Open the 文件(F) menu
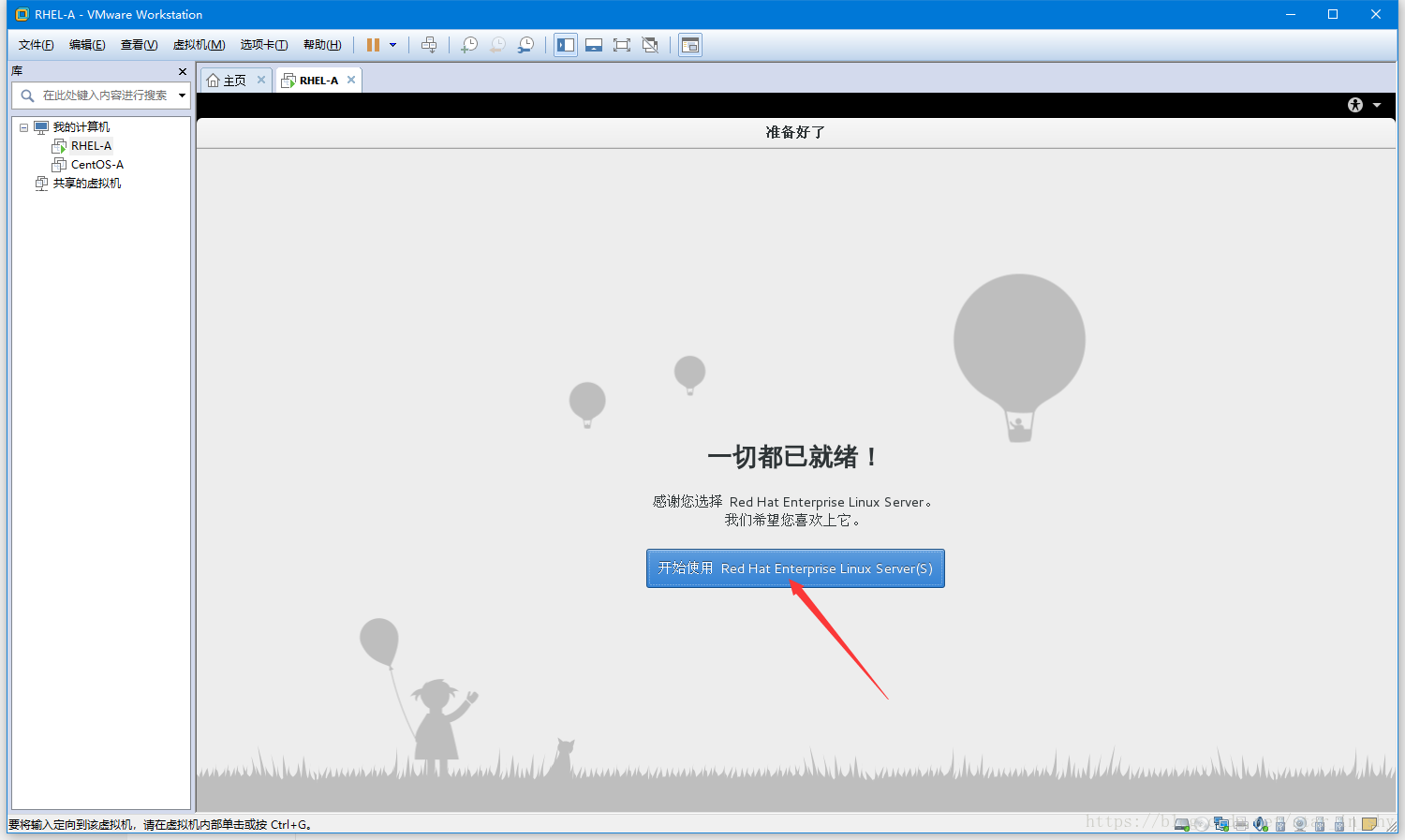Image resolution: width=1405 pixels, height=840 pixels. [x=36, y=45]
